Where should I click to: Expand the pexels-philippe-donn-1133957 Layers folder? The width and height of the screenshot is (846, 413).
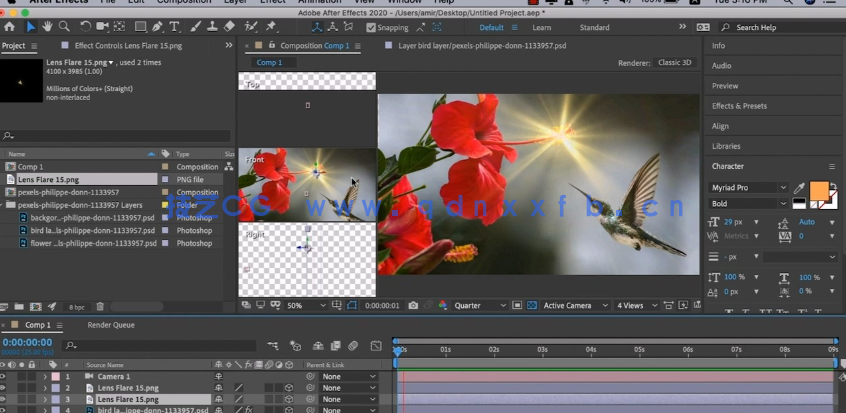pos(2,205)
